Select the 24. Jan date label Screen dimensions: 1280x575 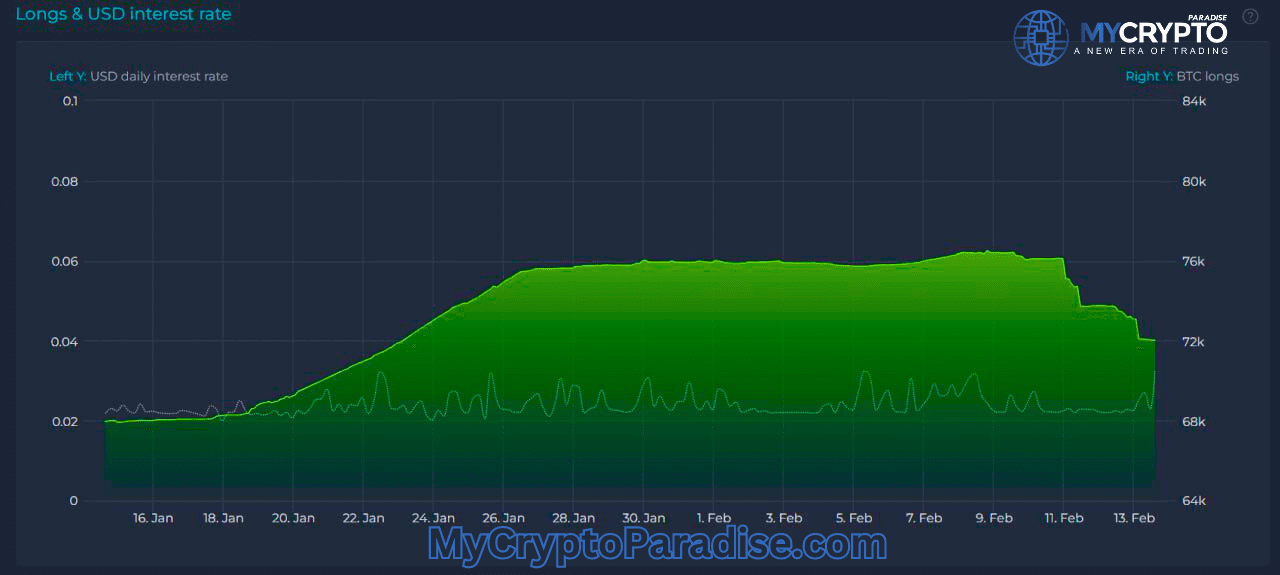tap(433, 518)
